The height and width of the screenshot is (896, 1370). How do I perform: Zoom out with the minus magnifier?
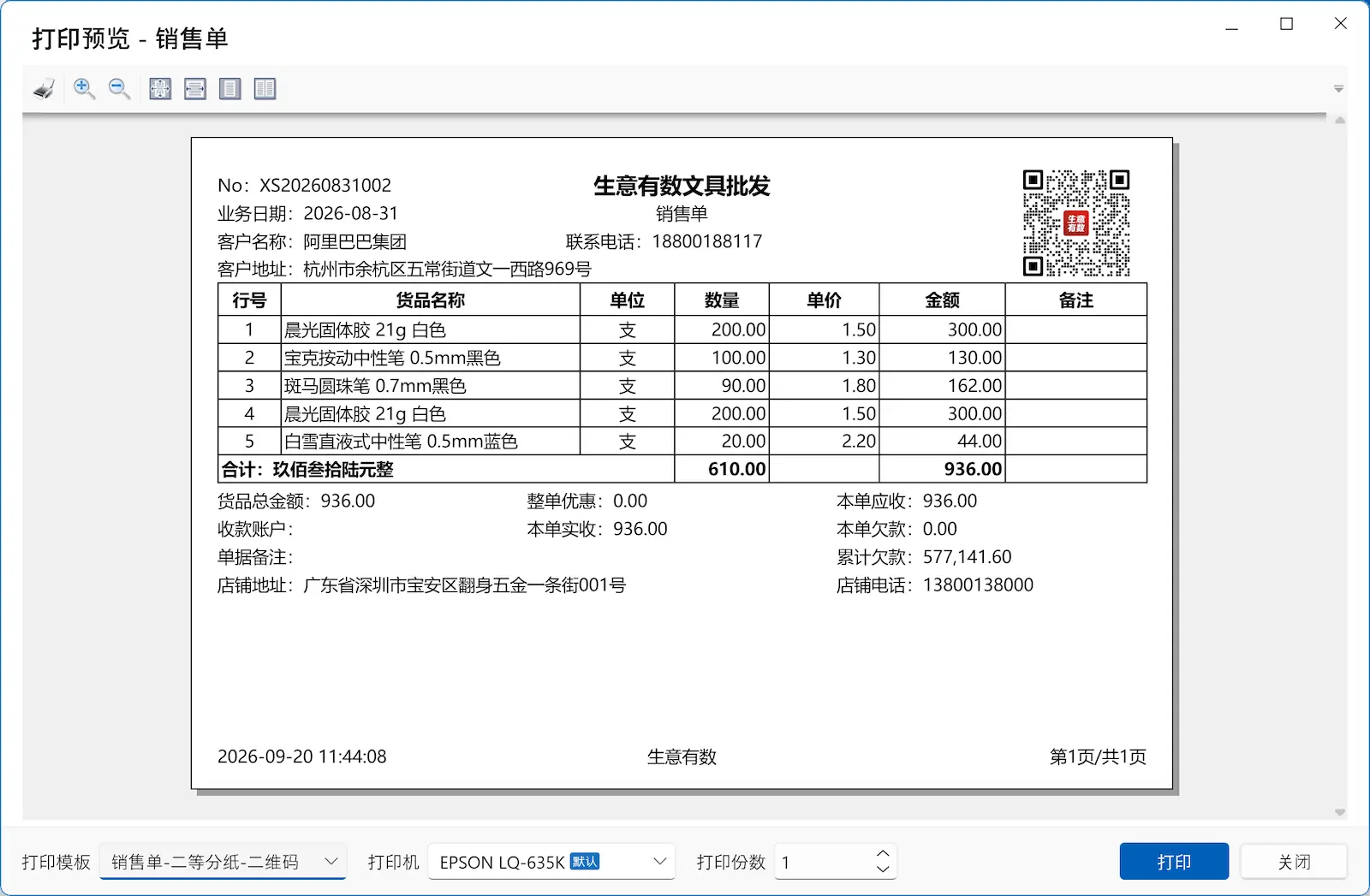coord(119,89)
